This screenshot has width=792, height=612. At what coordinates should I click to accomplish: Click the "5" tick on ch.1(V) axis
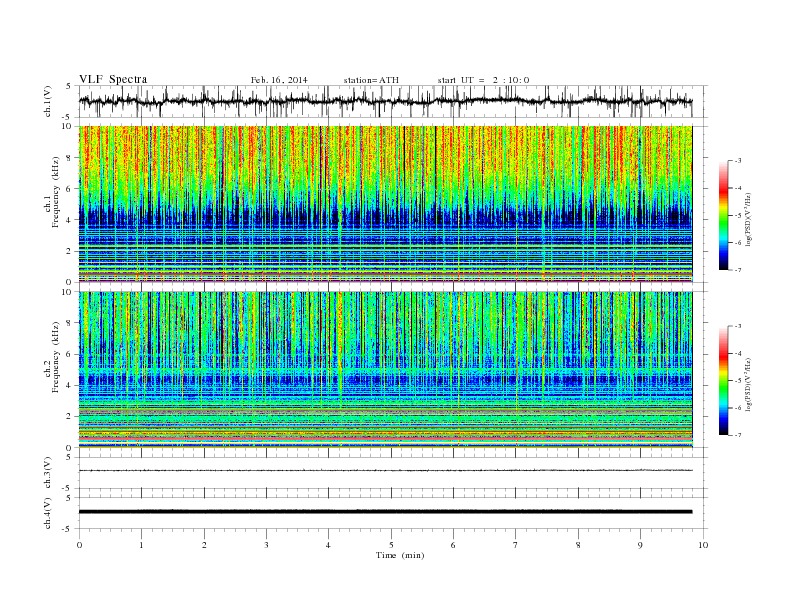[69, 86]
